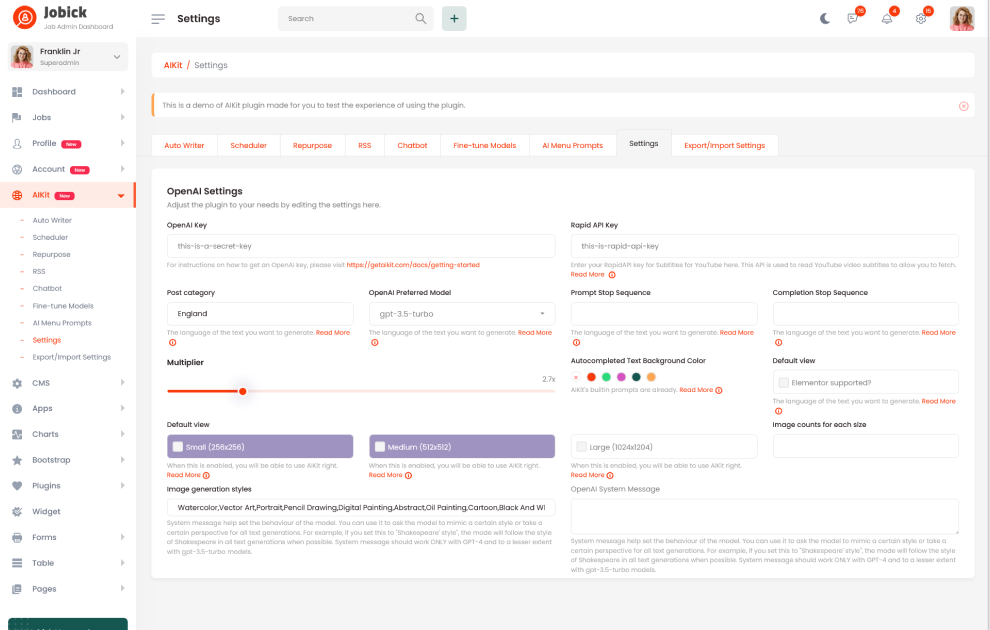Click the OpenAI Key input field
This screenshot has width=990, height=630.
[360, 246]
